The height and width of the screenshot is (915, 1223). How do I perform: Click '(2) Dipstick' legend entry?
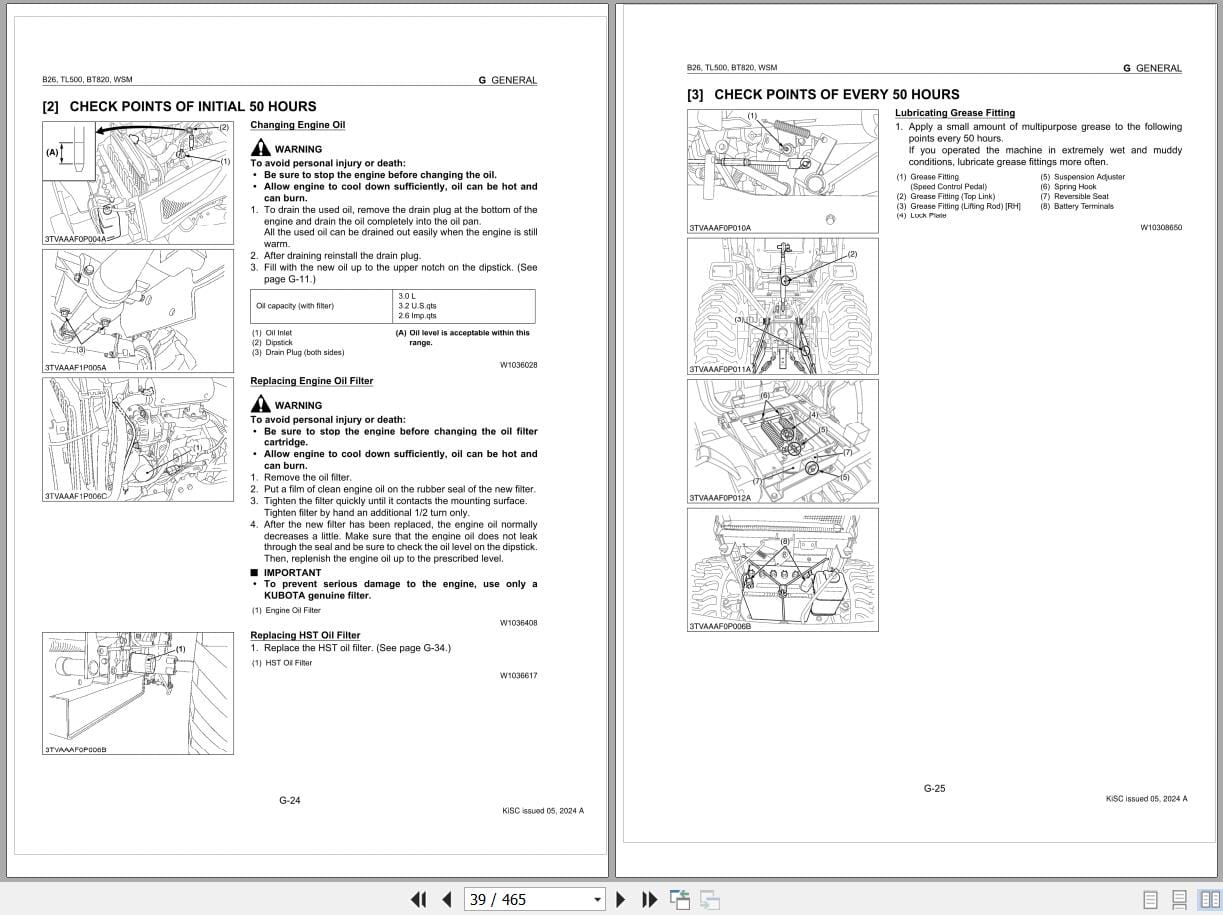coord(272,343)
